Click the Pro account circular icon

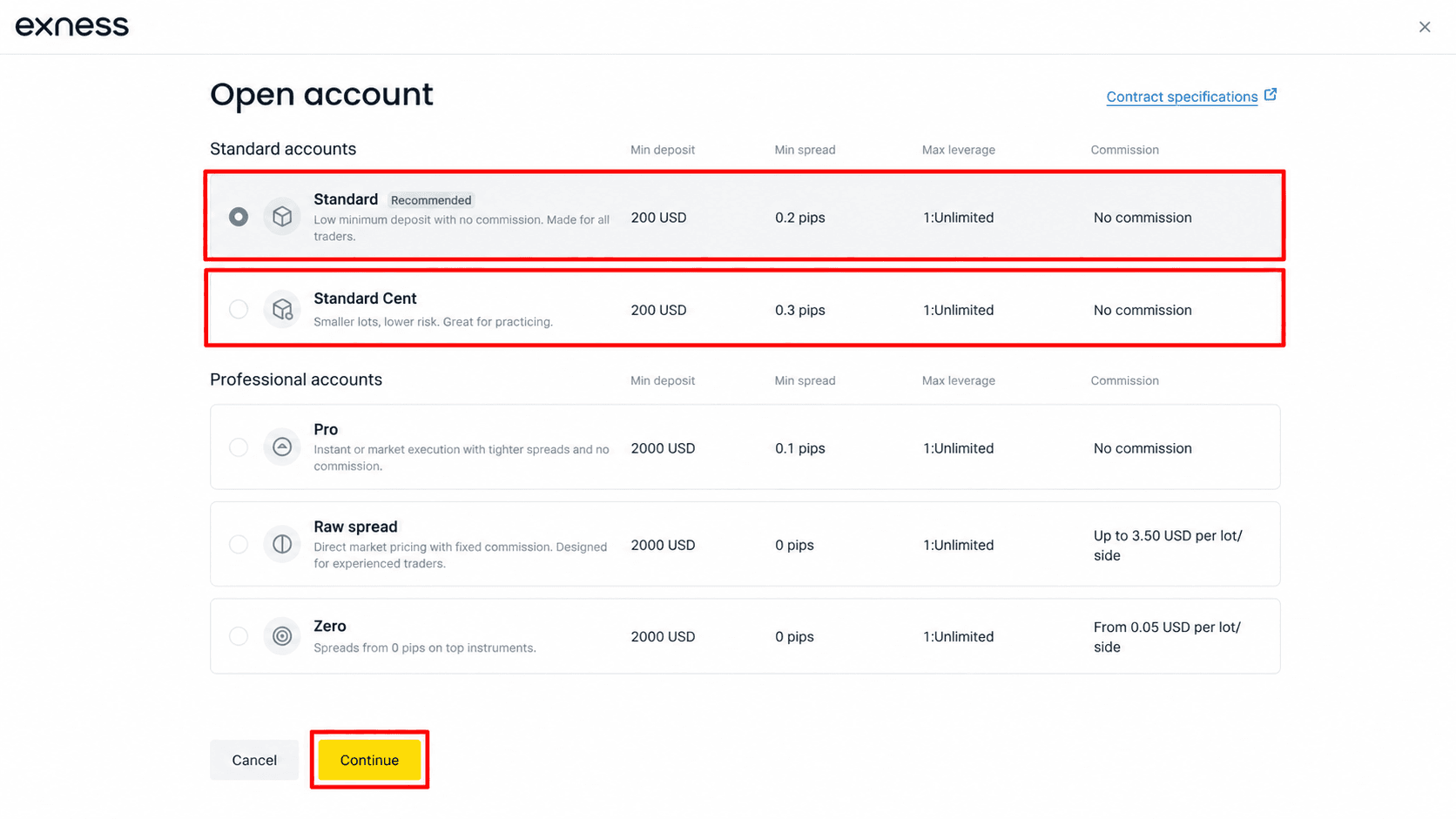point(282,447)
